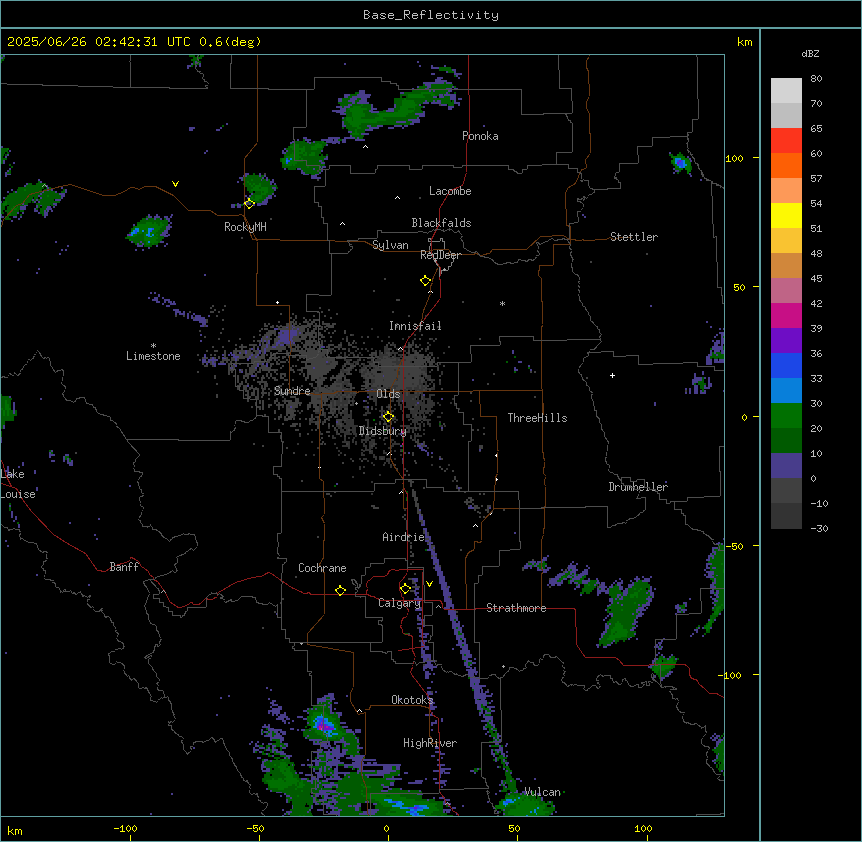This screenshot has width=862, height=842.
Task: Click the Airdrie city label
Action: tap(404, 537)
